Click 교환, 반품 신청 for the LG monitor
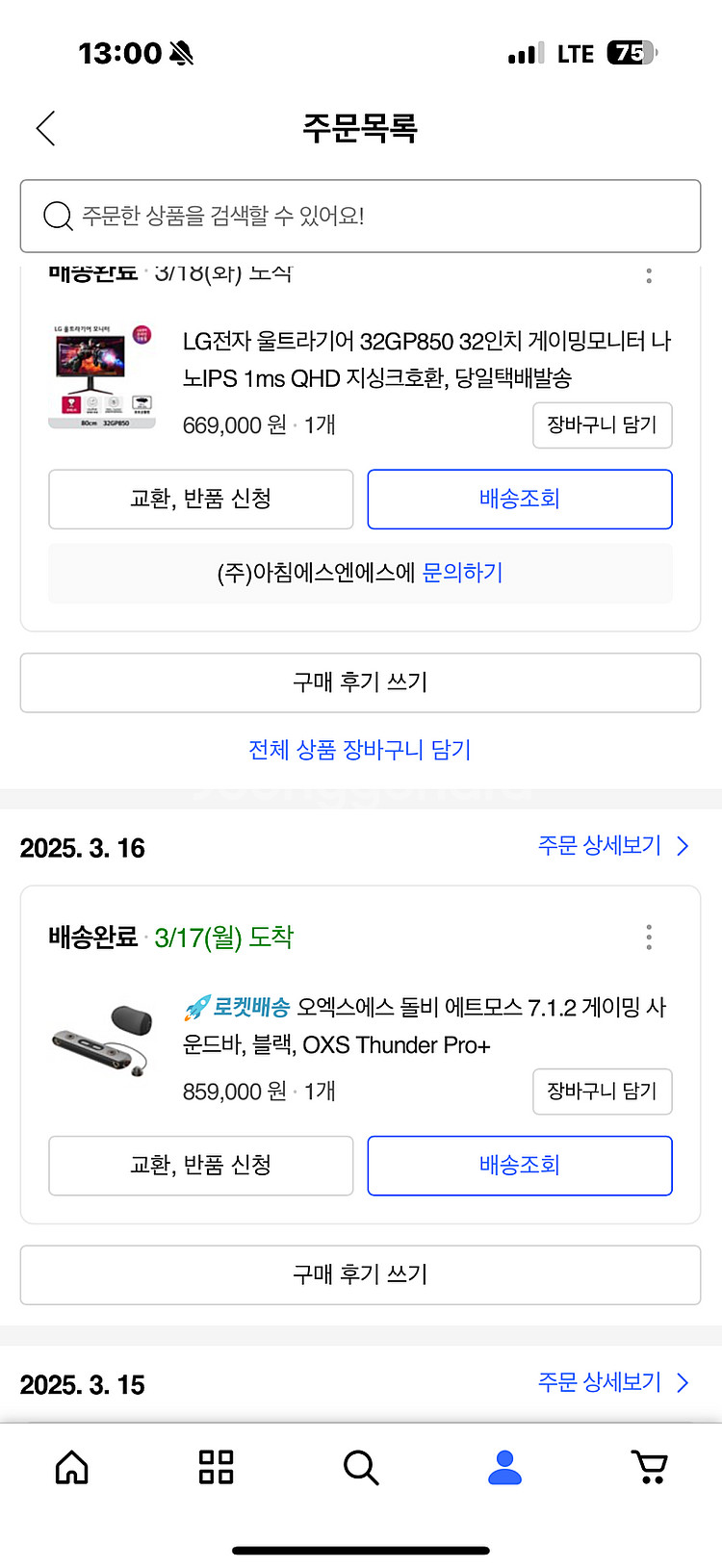Viewport: 722px width, 1568px height. [x=201, y=499]
